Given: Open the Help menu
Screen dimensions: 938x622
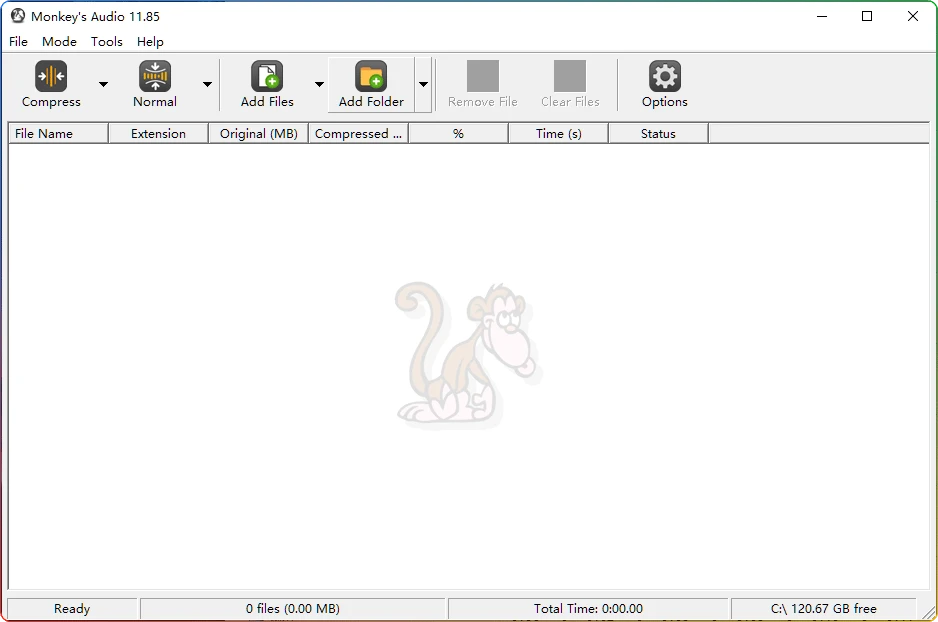Looking at the screenshot, I should coord(150,42).
